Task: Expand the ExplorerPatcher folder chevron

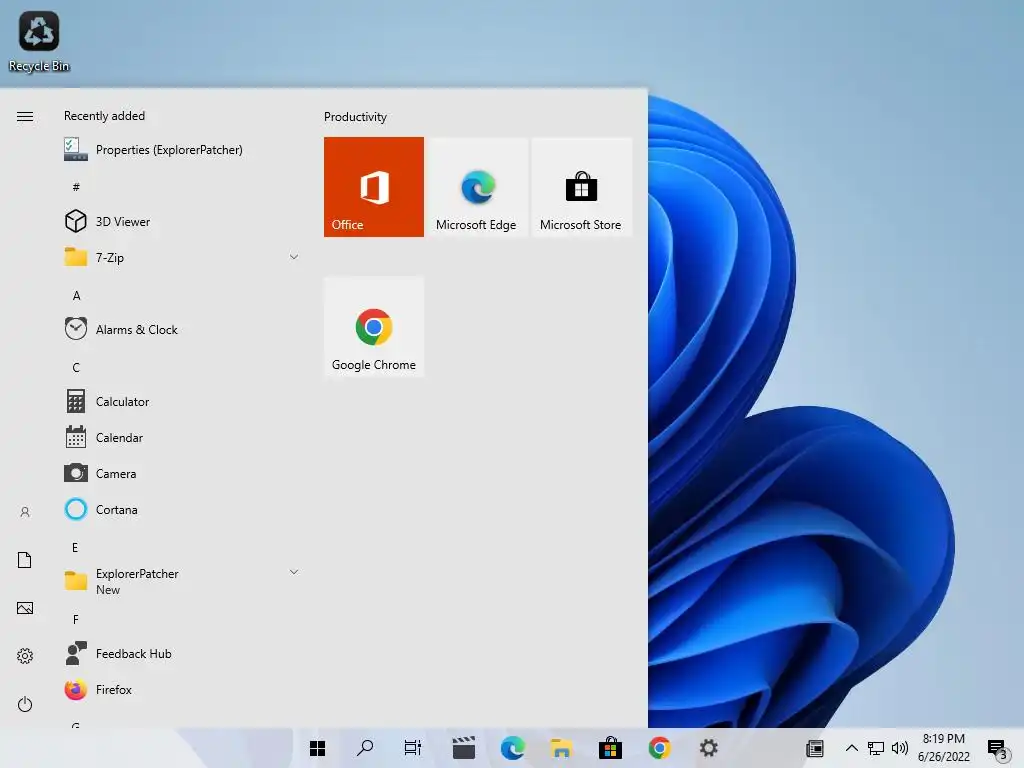Action: tap(294, 571)
